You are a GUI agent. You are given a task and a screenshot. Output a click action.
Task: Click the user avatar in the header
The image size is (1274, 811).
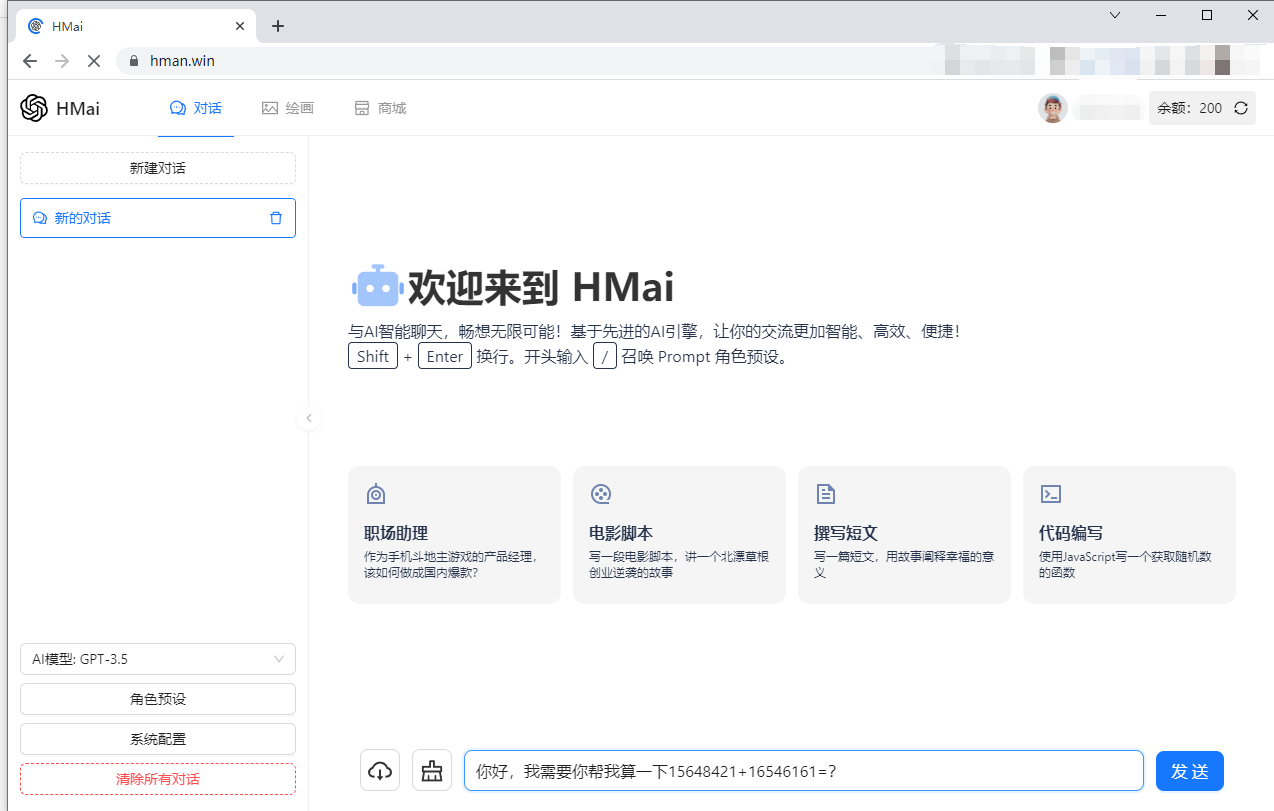(1053, 107)
